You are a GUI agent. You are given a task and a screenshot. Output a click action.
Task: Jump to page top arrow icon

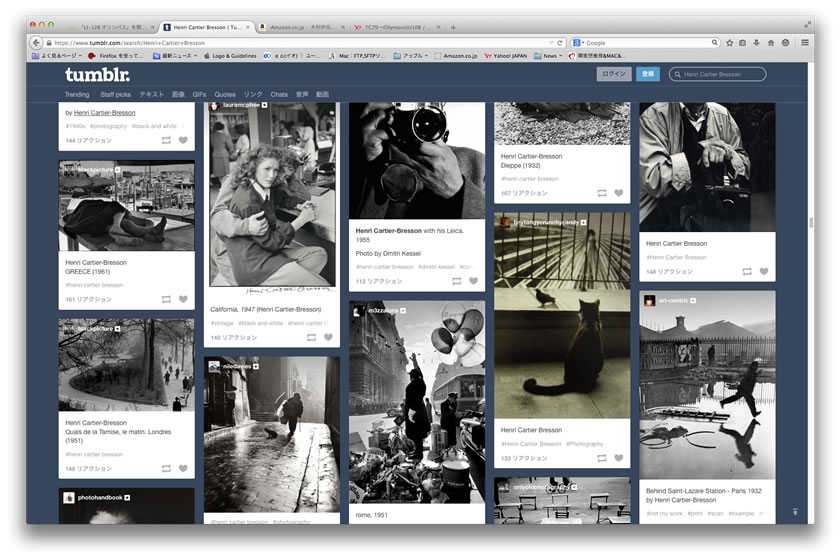(796, 512)
